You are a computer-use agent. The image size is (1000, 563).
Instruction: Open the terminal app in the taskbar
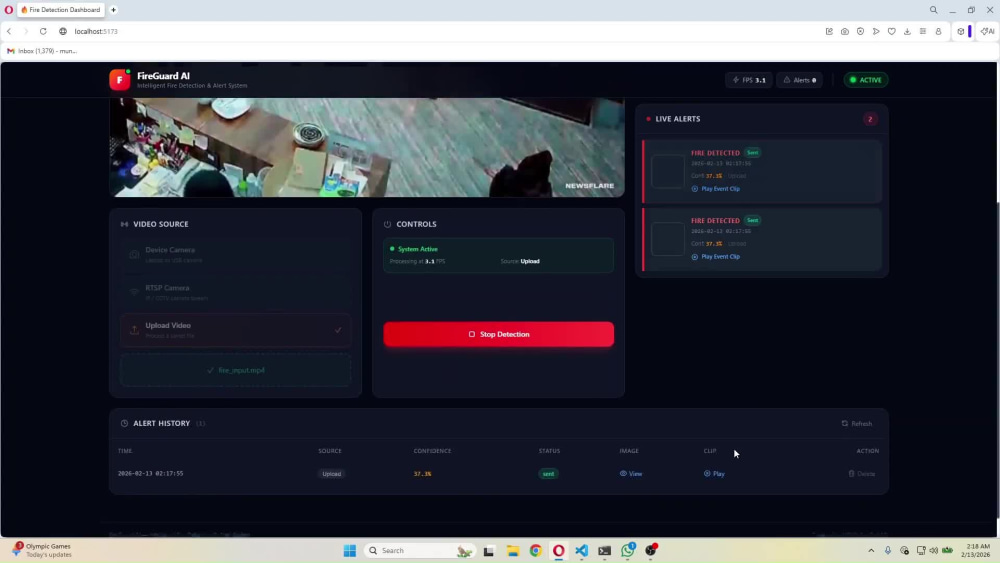coord(605,550)
